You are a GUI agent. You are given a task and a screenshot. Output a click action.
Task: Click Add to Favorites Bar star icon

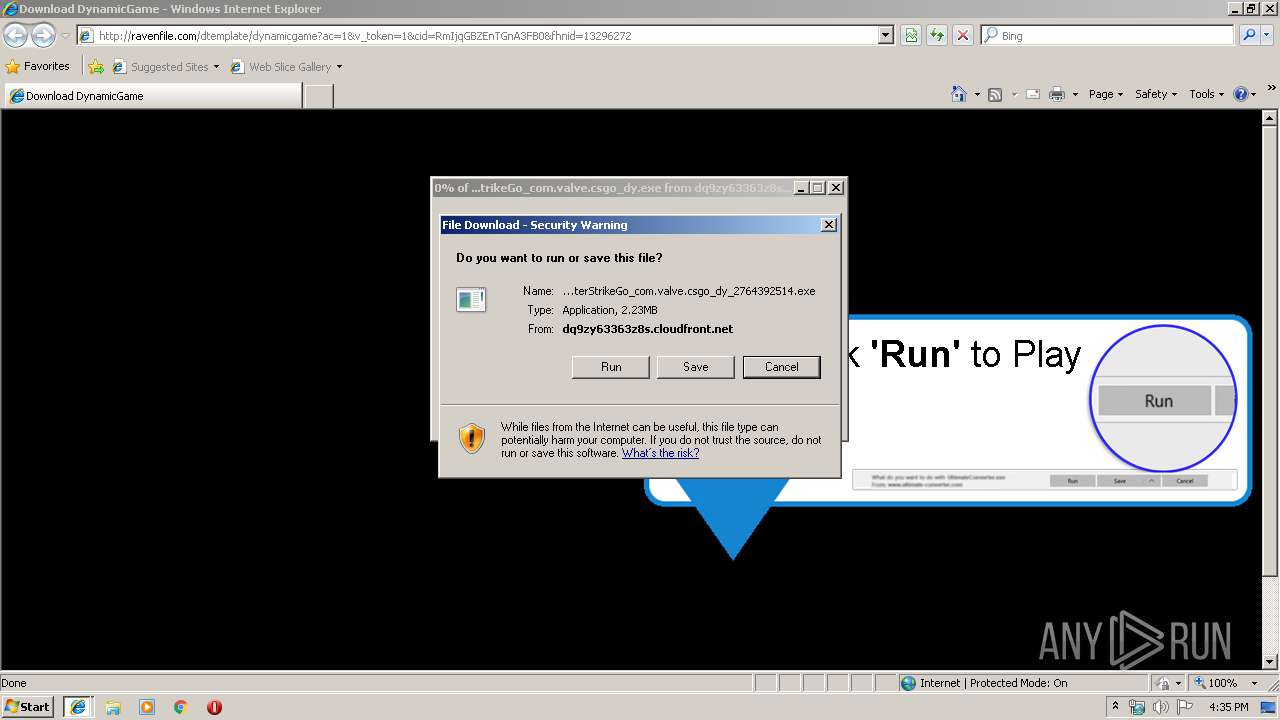(95, 67)
